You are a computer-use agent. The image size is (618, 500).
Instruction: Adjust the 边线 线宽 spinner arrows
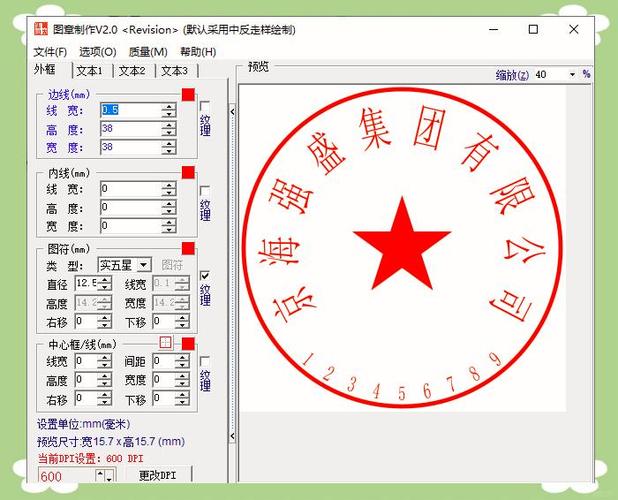pyautogui.click(x=169, y=110)
